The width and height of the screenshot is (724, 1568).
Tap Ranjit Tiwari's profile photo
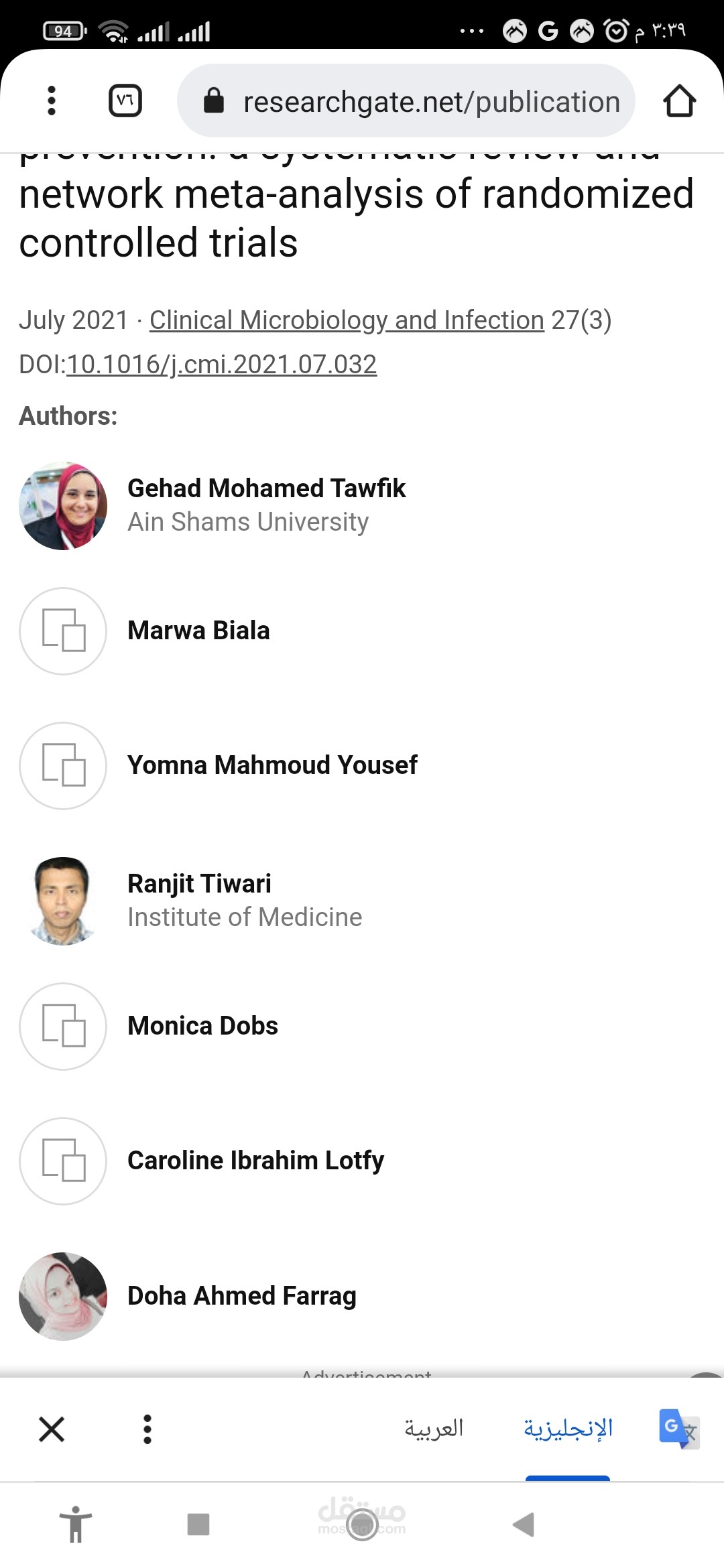(x=63, y=901)
